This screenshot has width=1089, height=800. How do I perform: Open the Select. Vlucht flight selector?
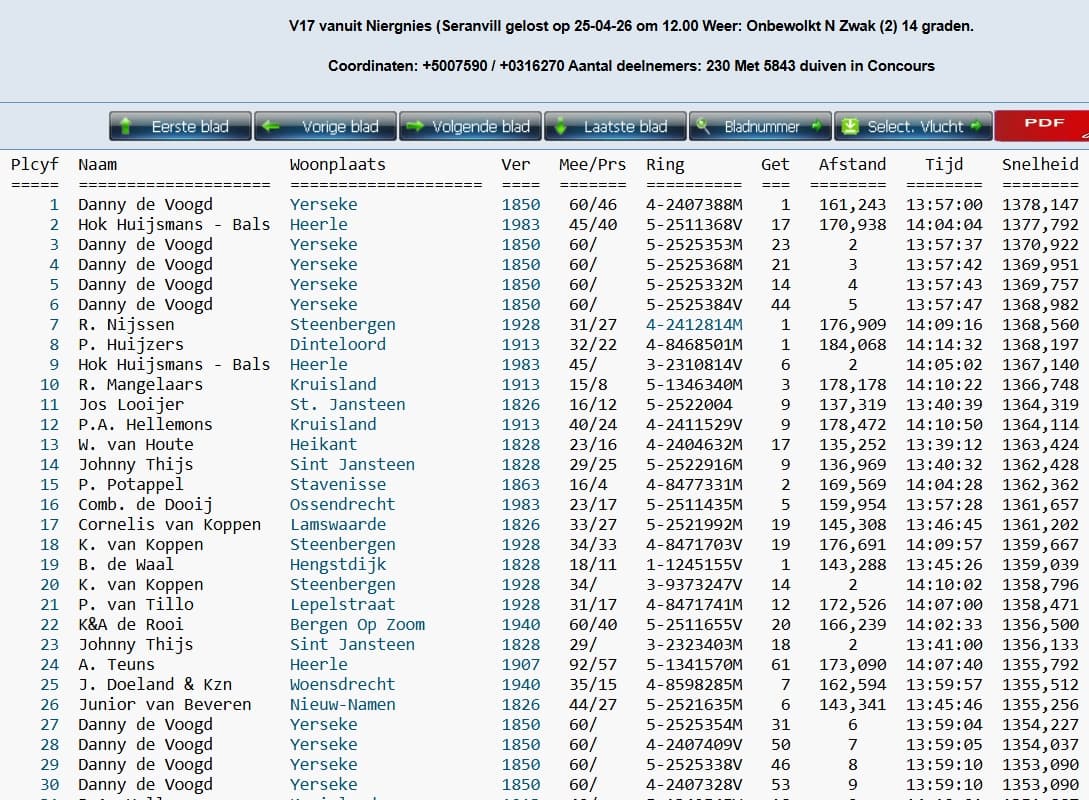(x=913, y=126)
